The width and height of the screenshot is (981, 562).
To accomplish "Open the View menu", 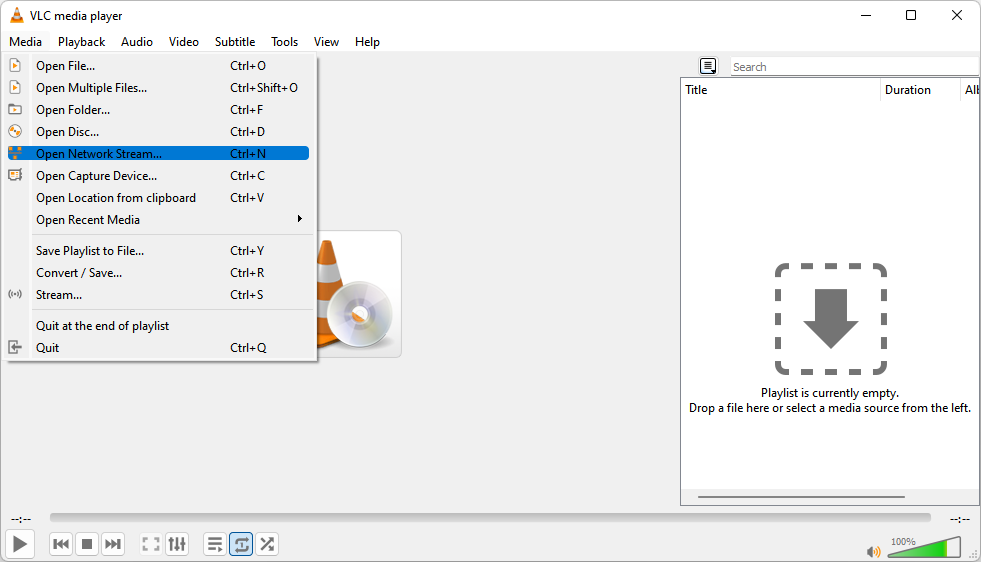I will (326, 42).
